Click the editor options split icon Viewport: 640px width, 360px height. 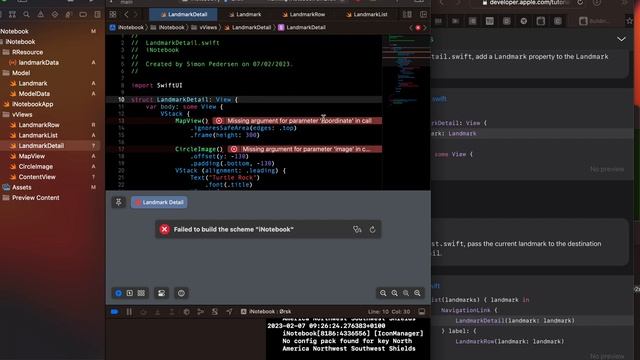coord(407,14)
